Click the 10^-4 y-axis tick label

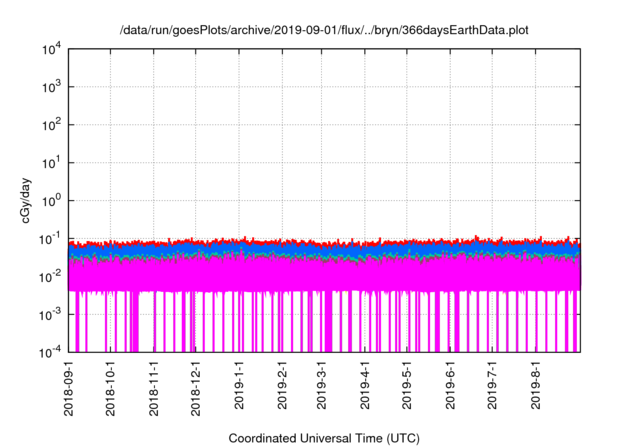[50, 352]
